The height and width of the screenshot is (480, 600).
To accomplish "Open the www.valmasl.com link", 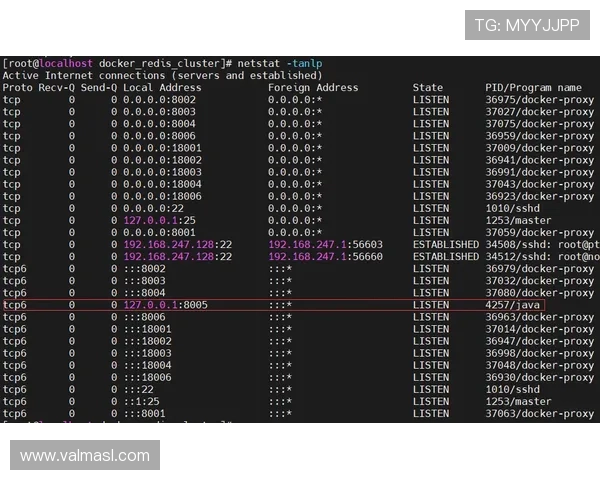I will coord(85,456).
